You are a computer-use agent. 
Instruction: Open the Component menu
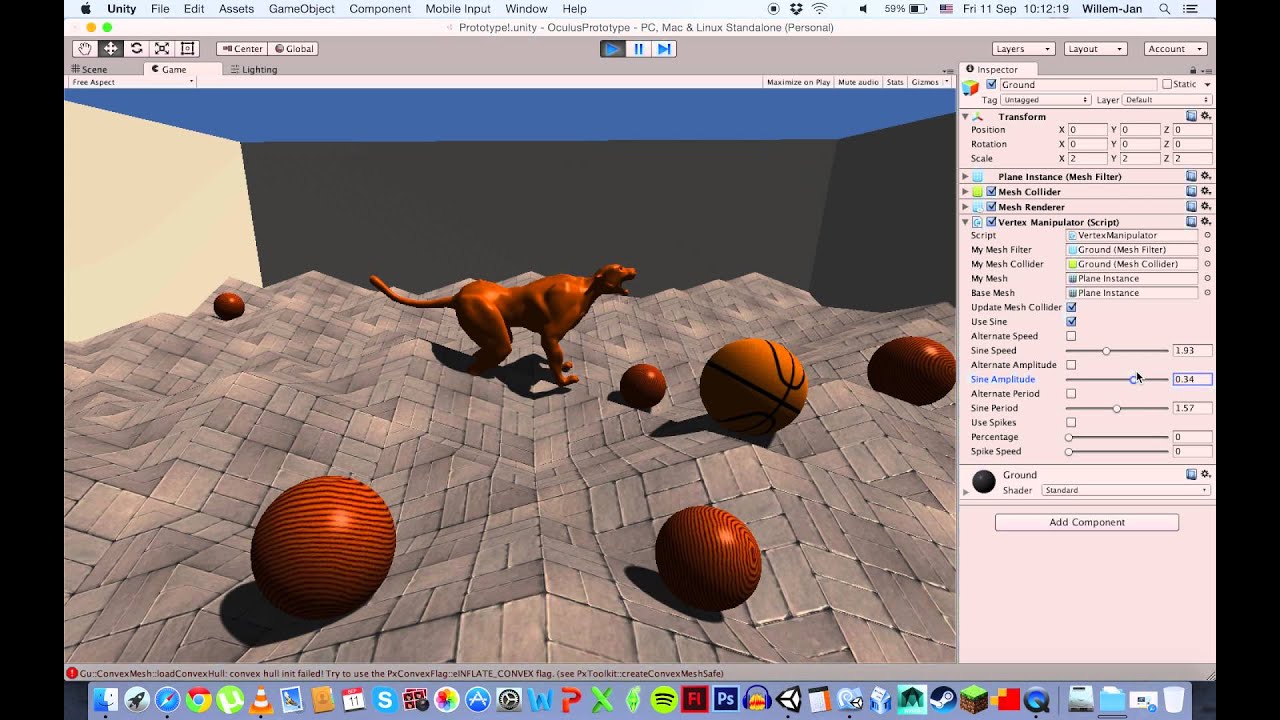tap(380, 8)
